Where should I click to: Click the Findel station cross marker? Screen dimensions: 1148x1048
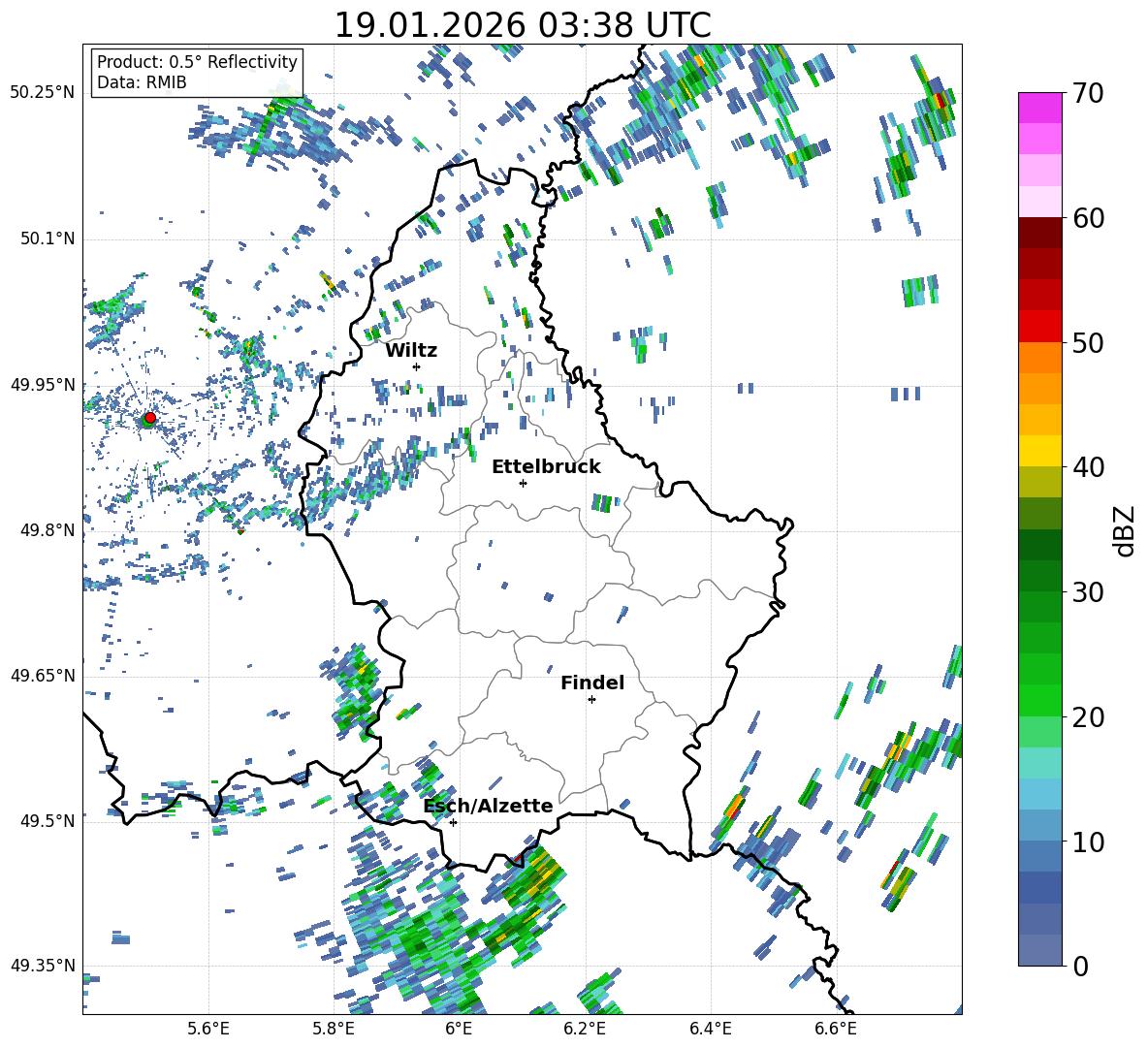tap(591, 700)
